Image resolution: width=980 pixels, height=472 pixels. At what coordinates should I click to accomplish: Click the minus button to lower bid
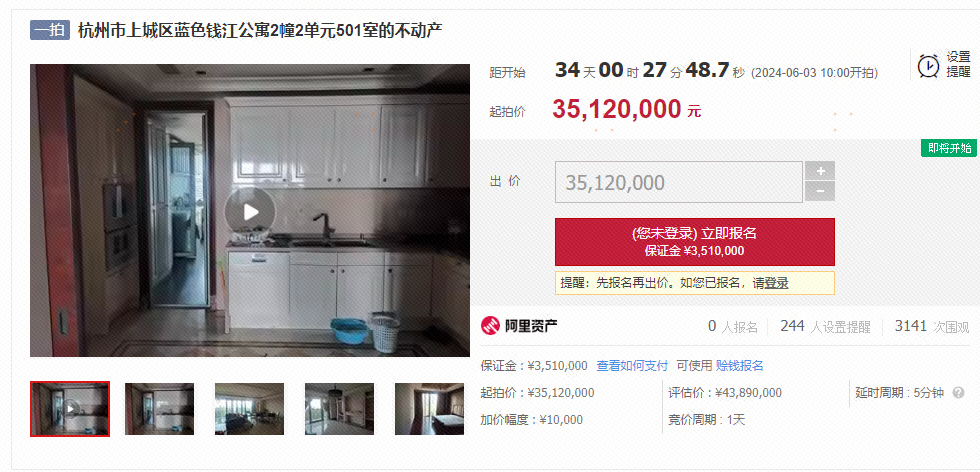(820, 191)
